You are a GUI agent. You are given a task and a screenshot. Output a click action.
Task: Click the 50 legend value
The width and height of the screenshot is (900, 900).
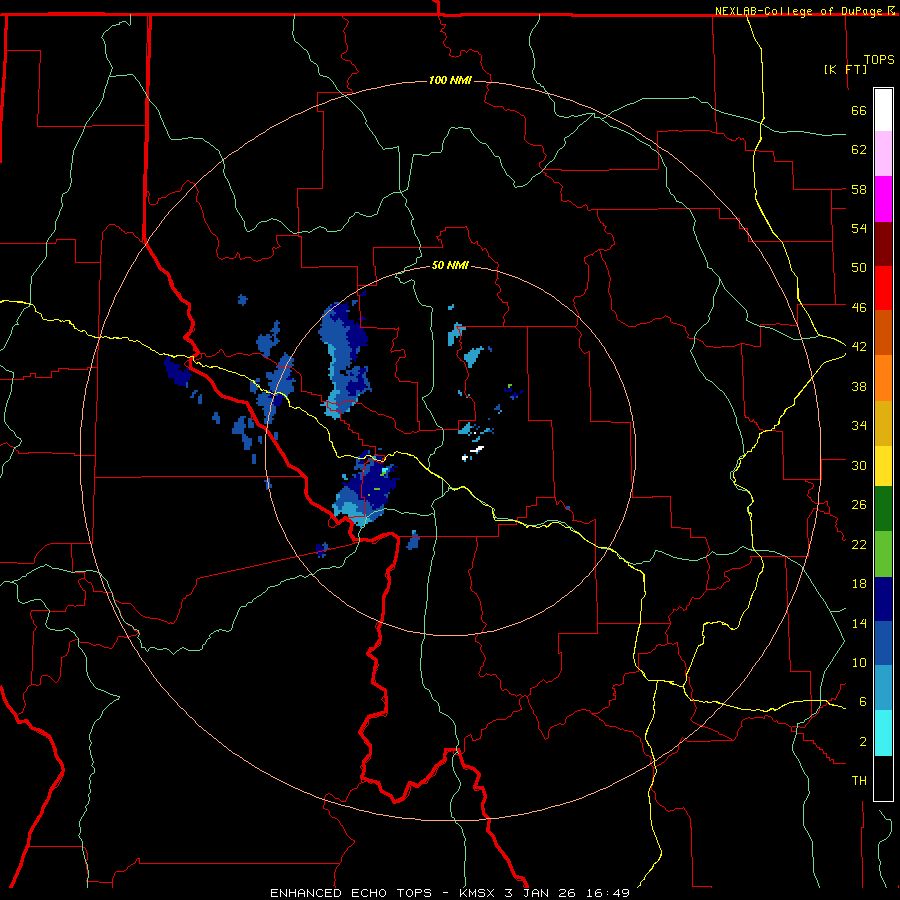coord(859,268)
